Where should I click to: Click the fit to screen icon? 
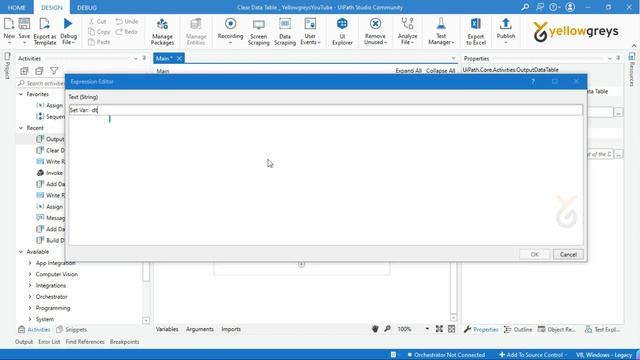439,329
